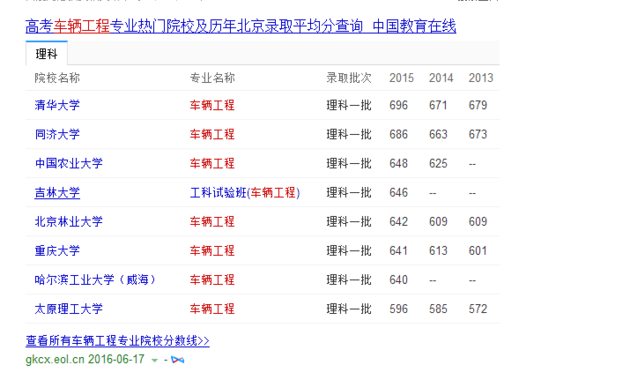Click the 2013 column header
The image size is (630, 380).
pos(481,78)
